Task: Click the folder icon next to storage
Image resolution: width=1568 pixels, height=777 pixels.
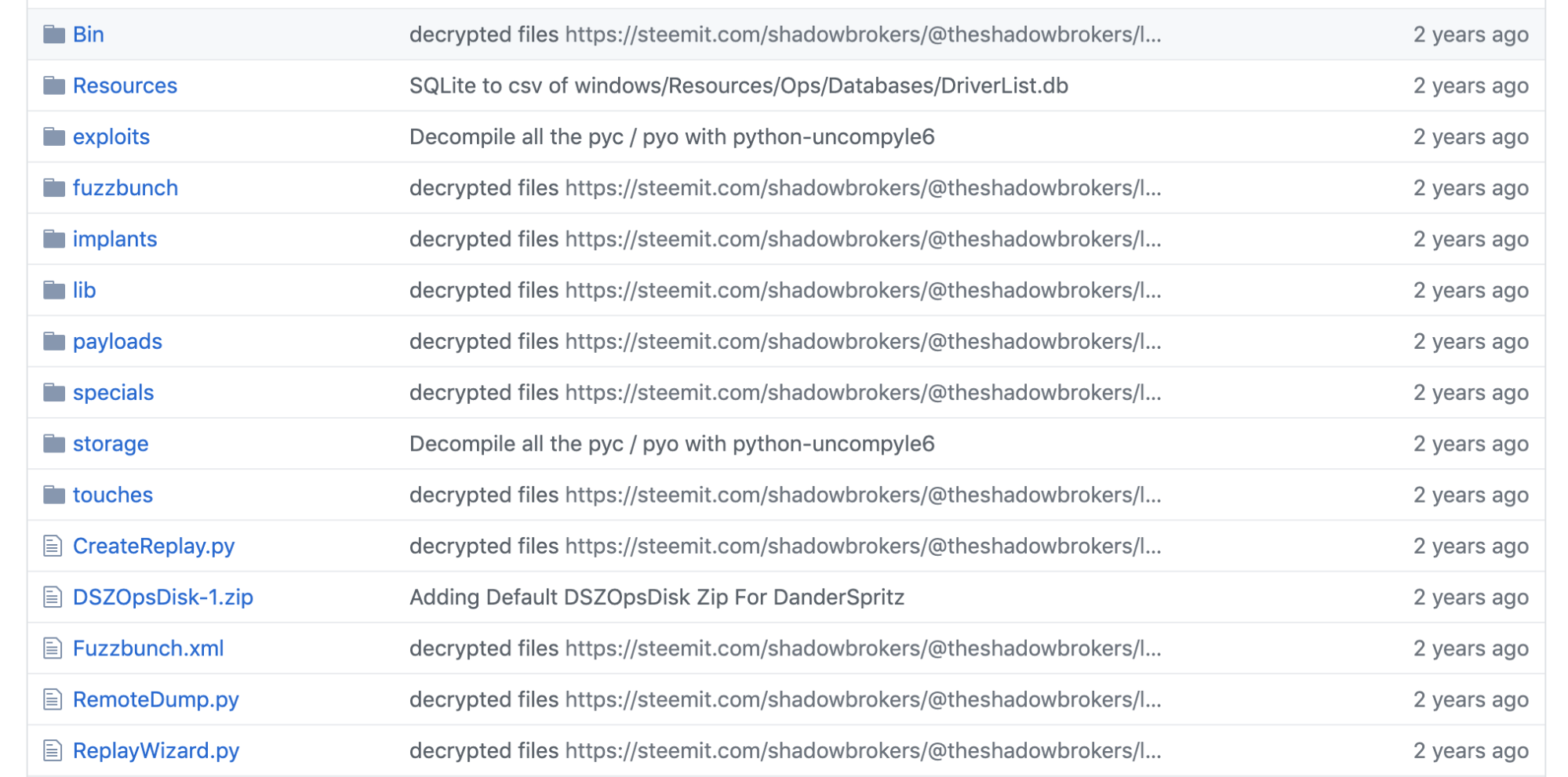Action: coord(54,444)
